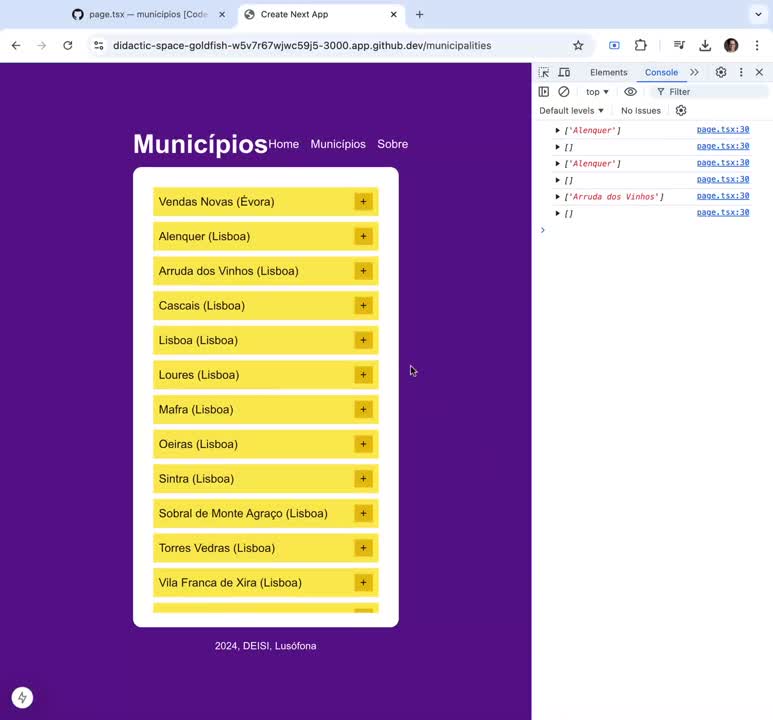Focus the console Filter input field

(710, 92)
